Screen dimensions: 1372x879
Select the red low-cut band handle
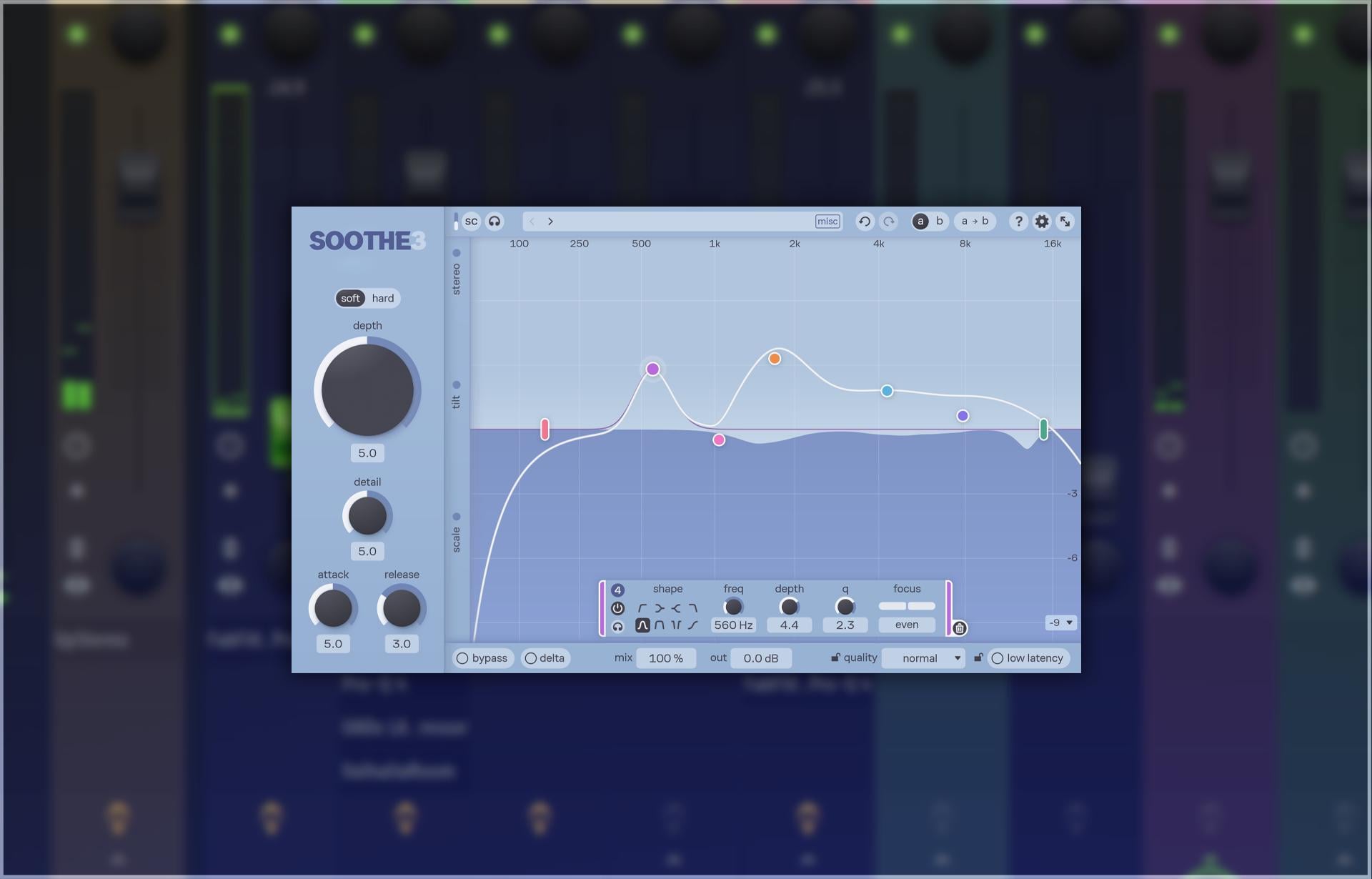point(545,429)
